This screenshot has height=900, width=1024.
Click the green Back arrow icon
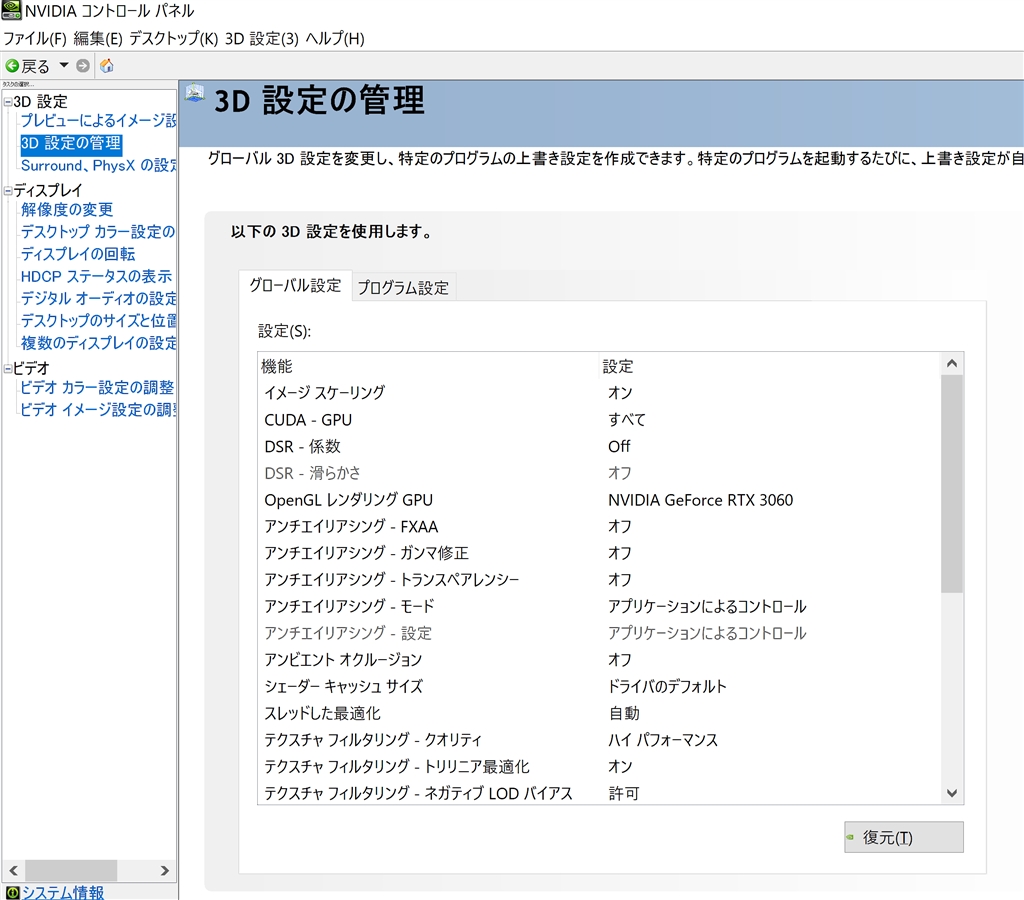12,66
